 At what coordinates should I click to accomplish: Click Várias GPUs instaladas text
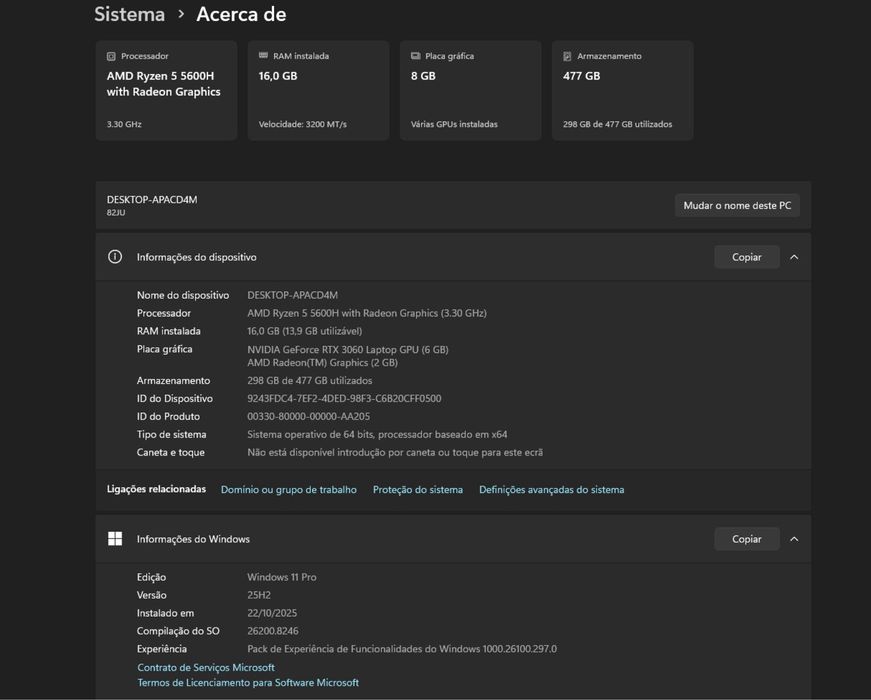pos(454,124)
